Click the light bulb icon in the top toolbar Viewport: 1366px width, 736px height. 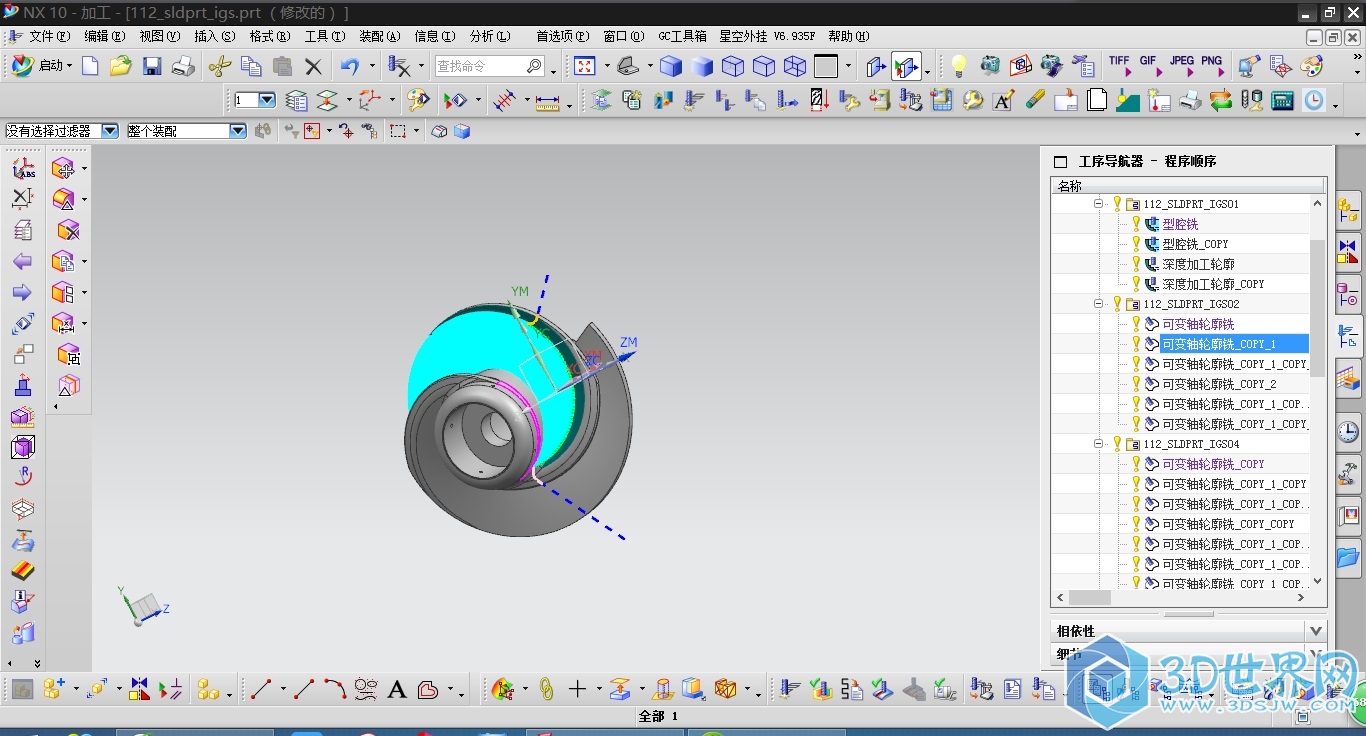(959, 66)
